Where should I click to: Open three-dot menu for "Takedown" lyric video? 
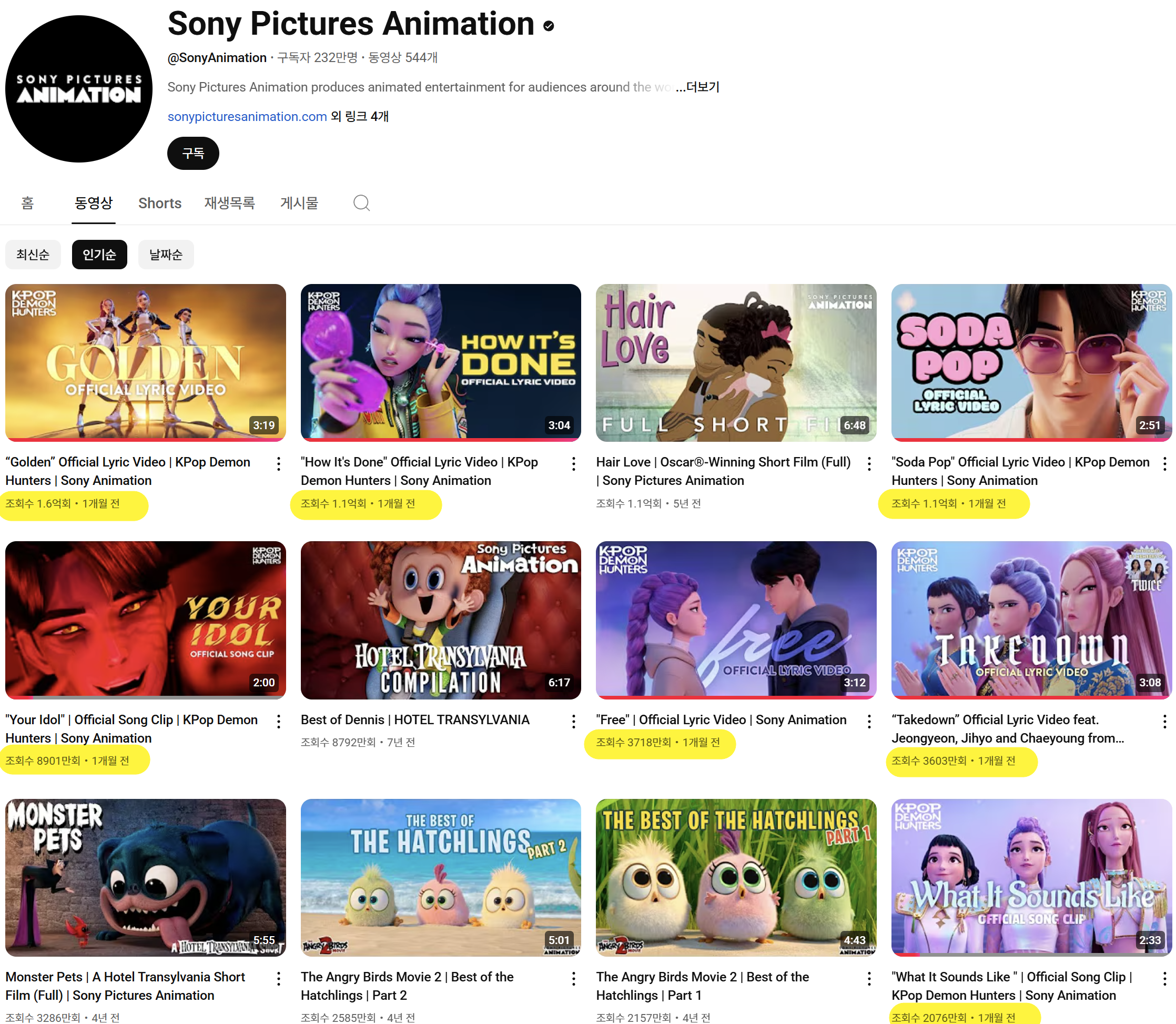[x=1164, y=722]
